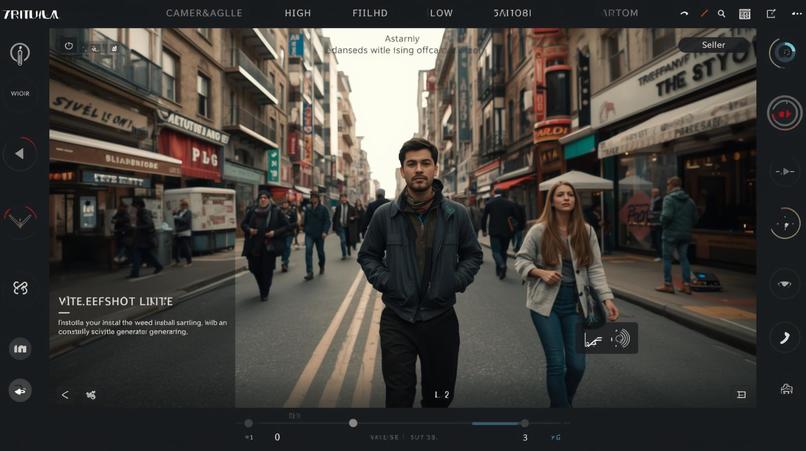
Task: Open the CAMER&AGLLE tab
Action: (x=204, y=13)
